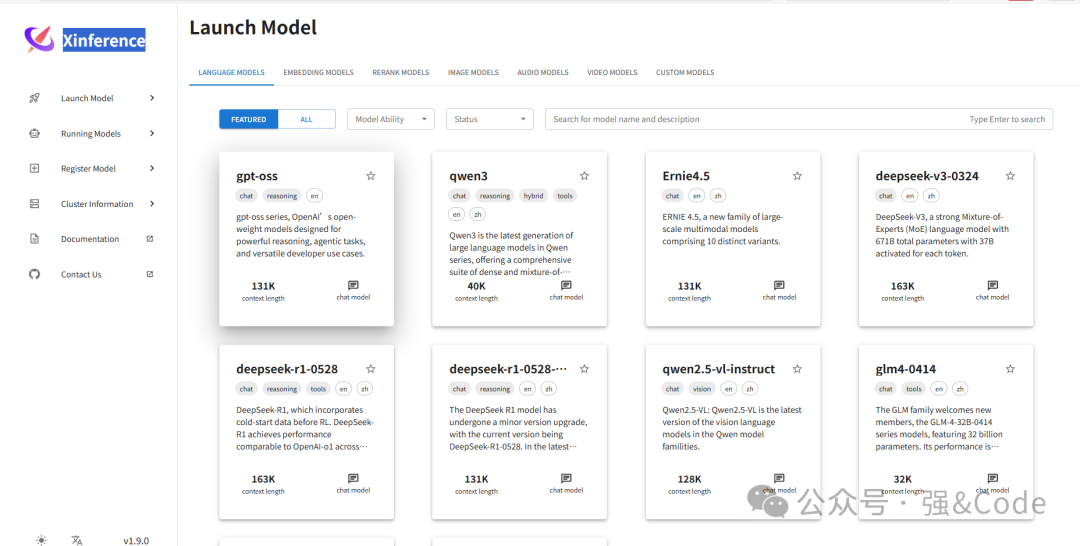Open the glm4-0414 card title
This screenshot has width=1080, height=546.
click(906, 369)
